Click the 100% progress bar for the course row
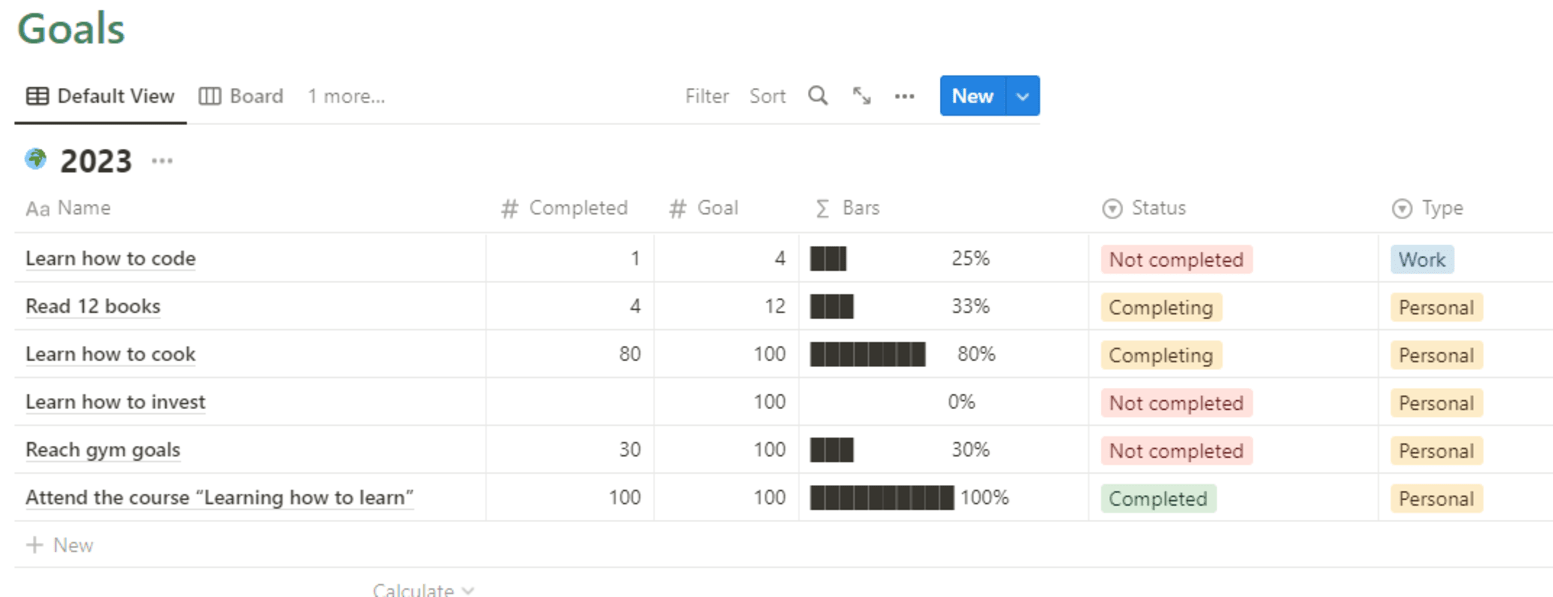This screenshot has width=1553, height=597. coord(882,498)
